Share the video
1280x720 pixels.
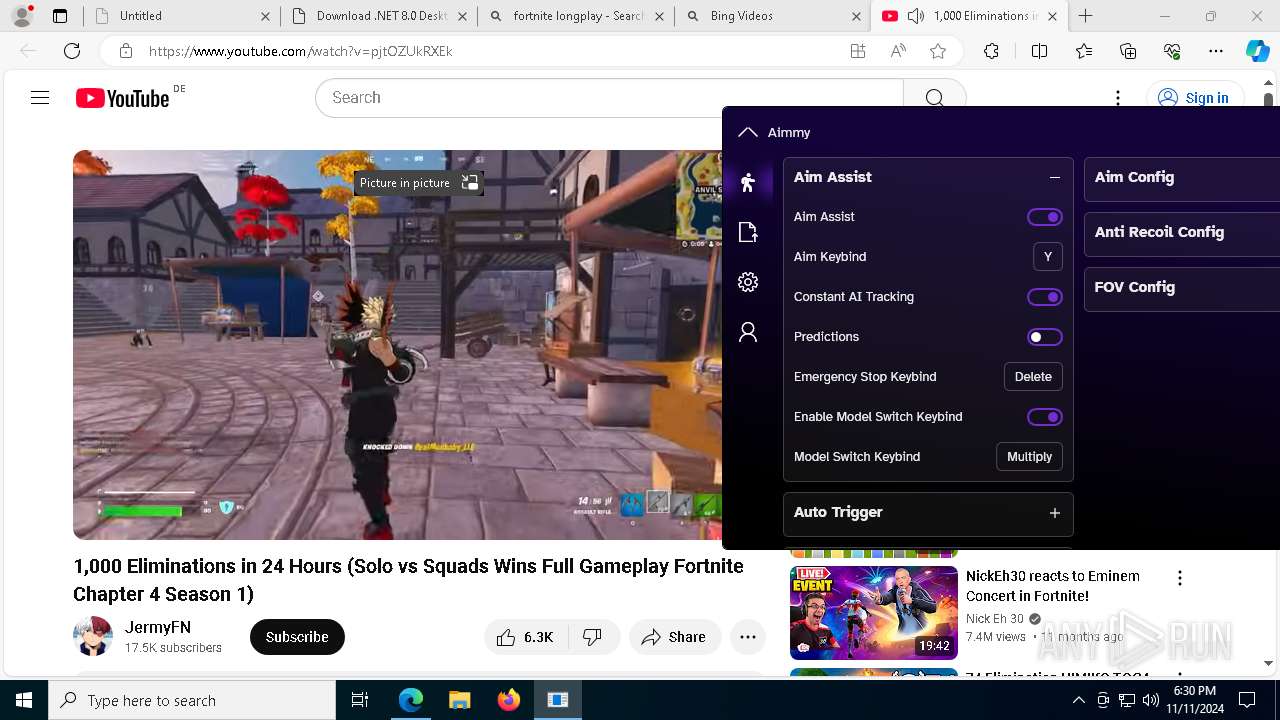(x=675, y=637)
